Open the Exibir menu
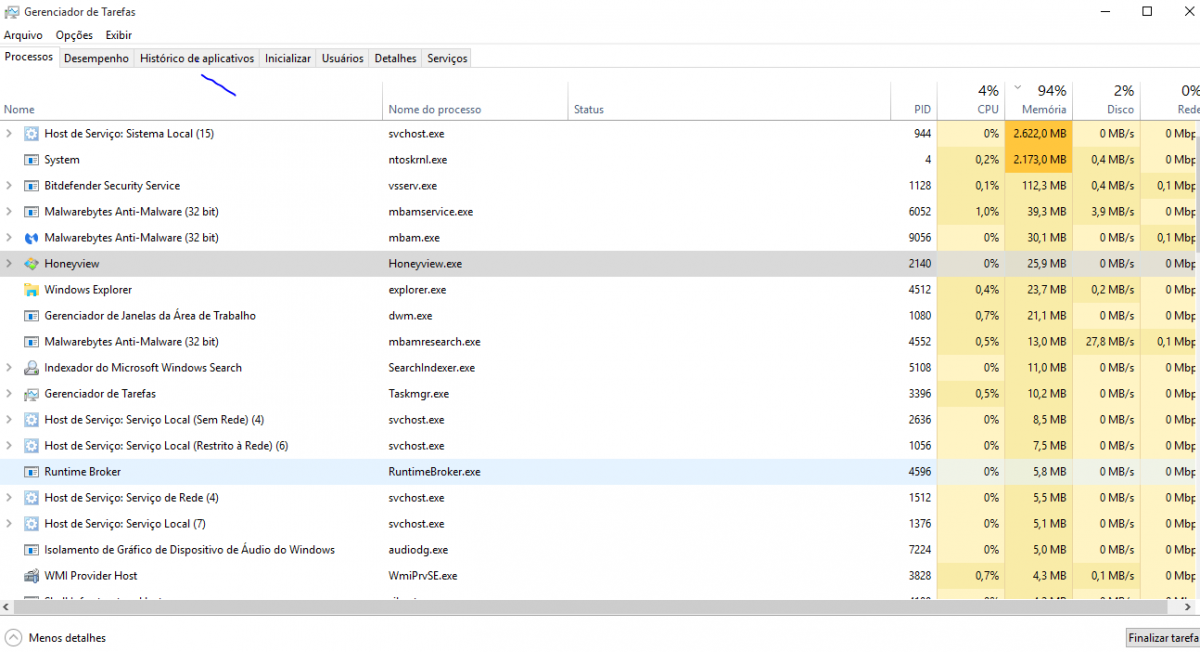This screenshot has height=652, width=1200. (x=119, y=35)
